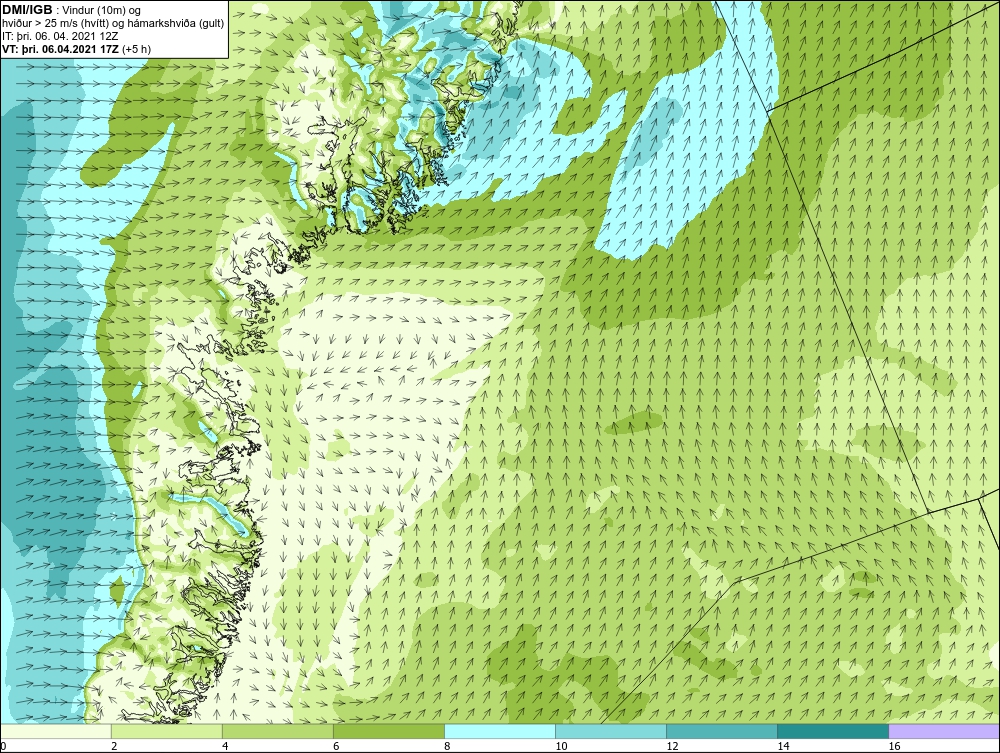Click the legend scale label 10
Screen dimensions: 1000x753
point(561,746)
